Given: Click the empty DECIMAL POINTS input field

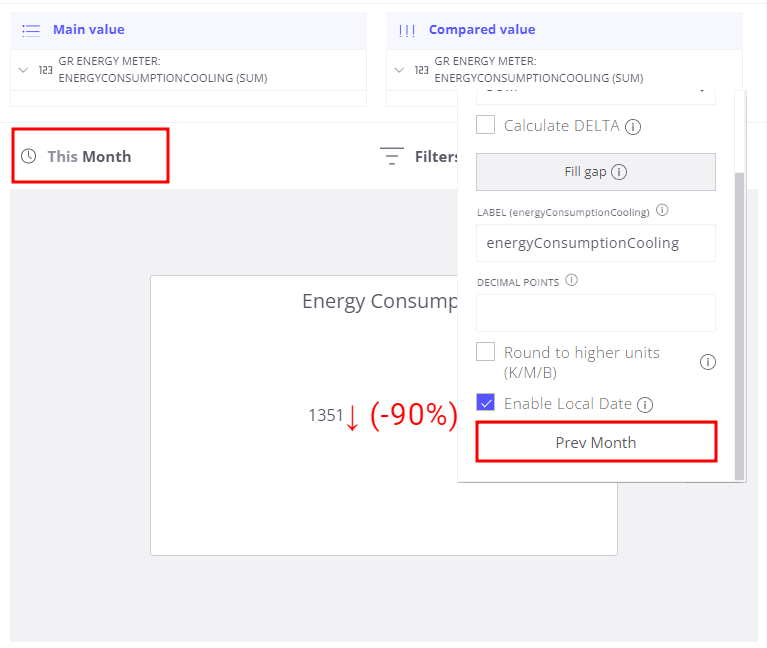Looking at the screenshot, I should [595, 313].
